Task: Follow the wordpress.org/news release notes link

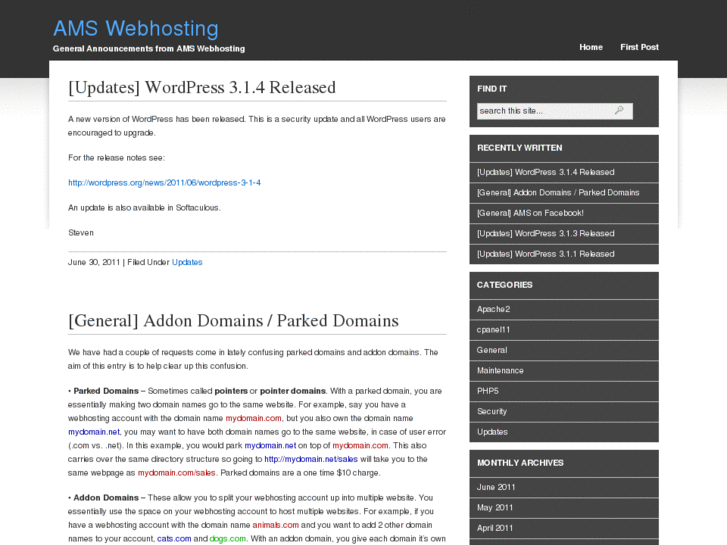Action: [x=164, y=183]
